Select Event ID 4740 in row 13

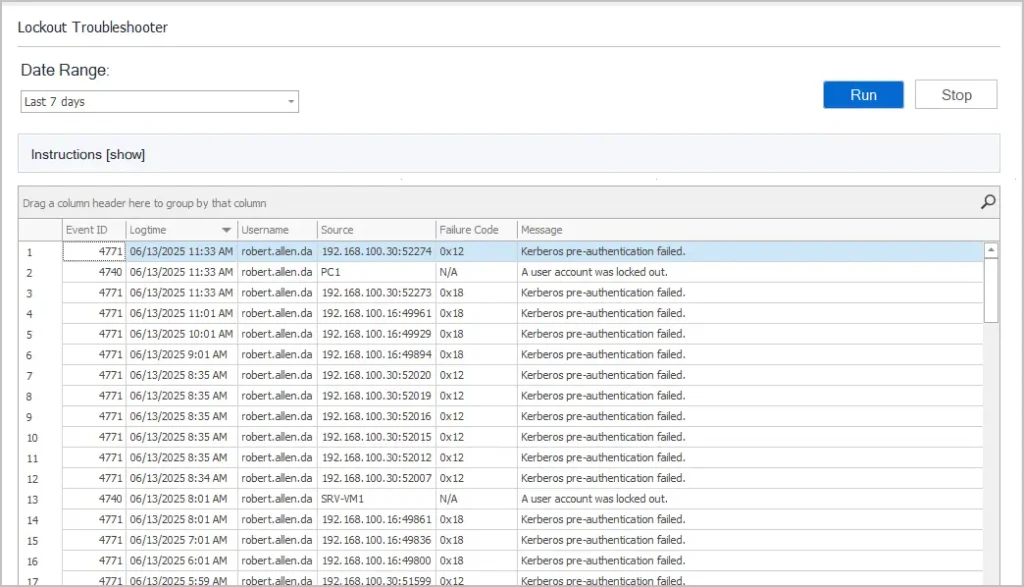94,499
